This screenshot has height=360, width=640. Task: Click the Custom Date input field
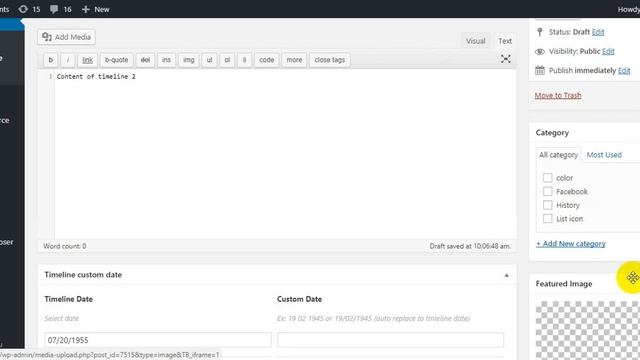tap(391, 340)
